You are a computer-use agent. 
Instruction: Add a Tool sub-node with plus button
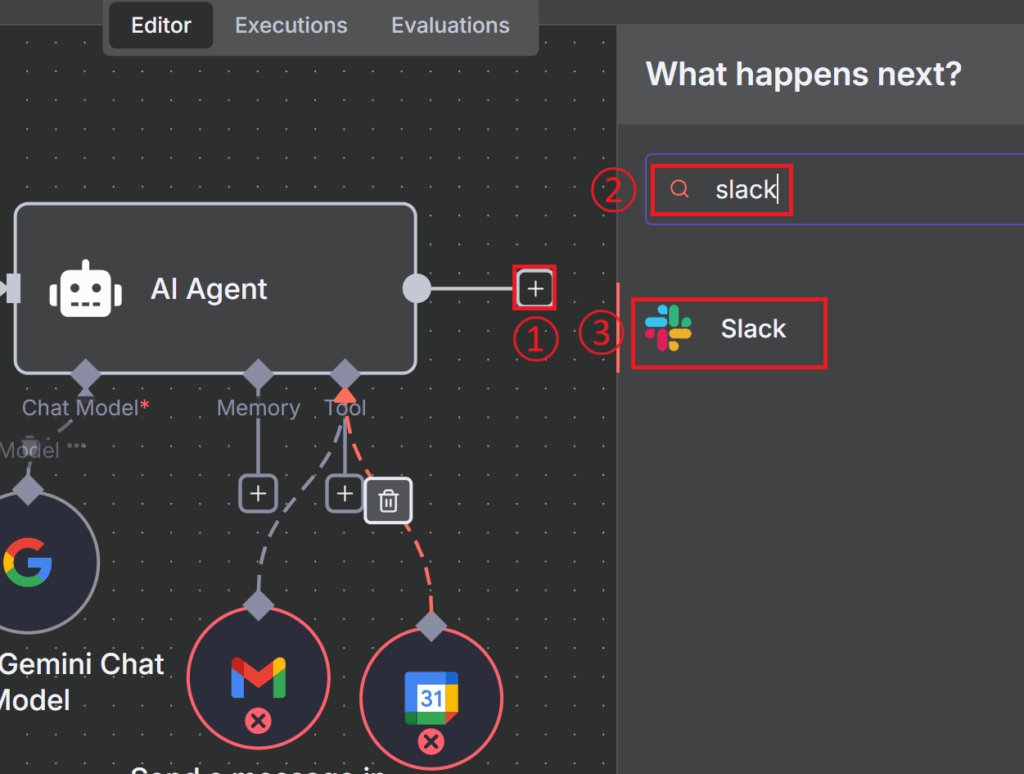[345, 493]
